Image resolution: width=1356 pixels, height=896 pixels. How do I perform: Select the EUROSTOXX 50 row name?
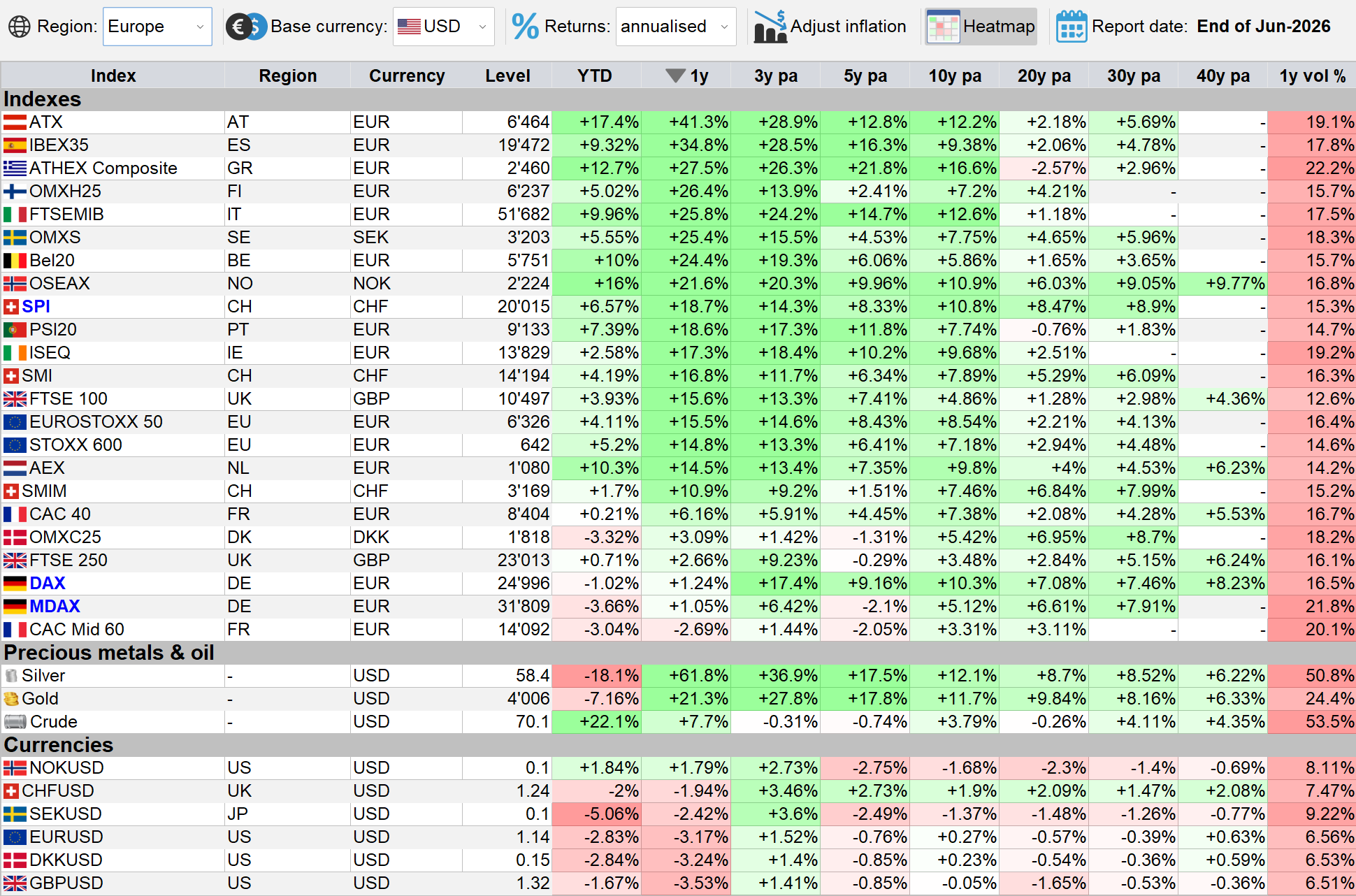(96, 422)
